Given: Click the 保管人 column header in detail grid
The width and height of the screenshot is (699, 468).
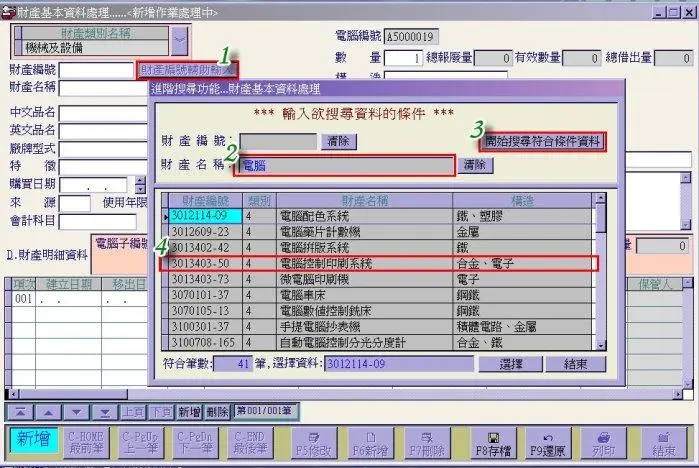Looking at the screenshot, I should tap(655, 284).
